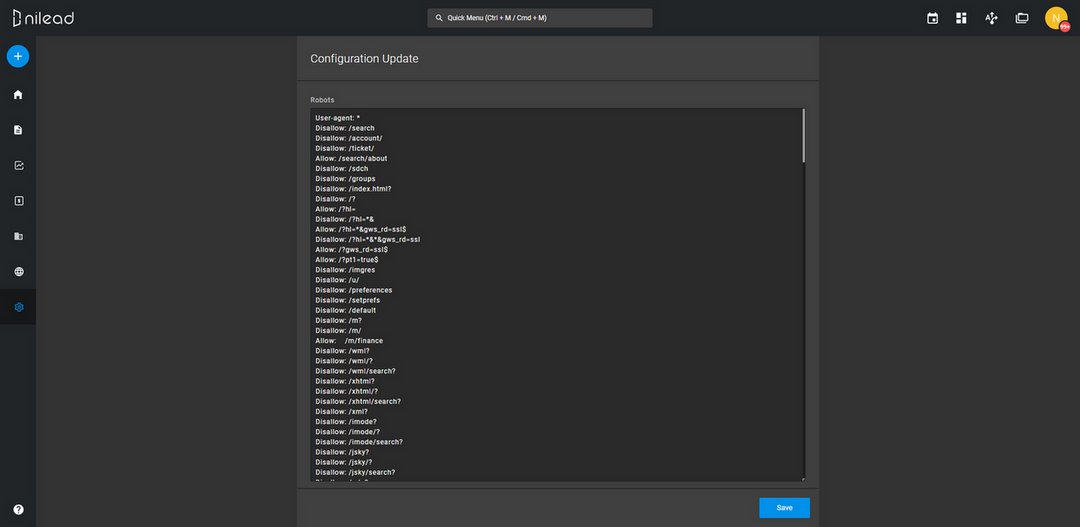Click the 'Disallow: /imgres' line
Image resolution: width=1080 pixels, height=527 pixels.
[345, 269]
